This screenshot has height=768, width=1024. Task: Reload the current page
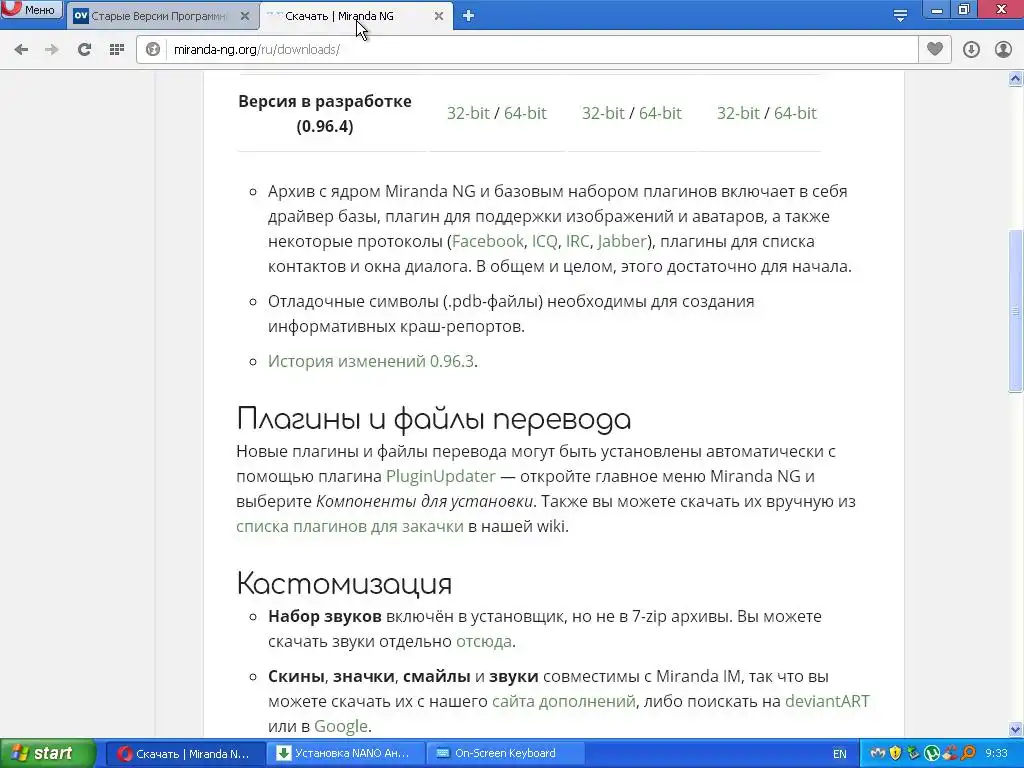(84, 49)
